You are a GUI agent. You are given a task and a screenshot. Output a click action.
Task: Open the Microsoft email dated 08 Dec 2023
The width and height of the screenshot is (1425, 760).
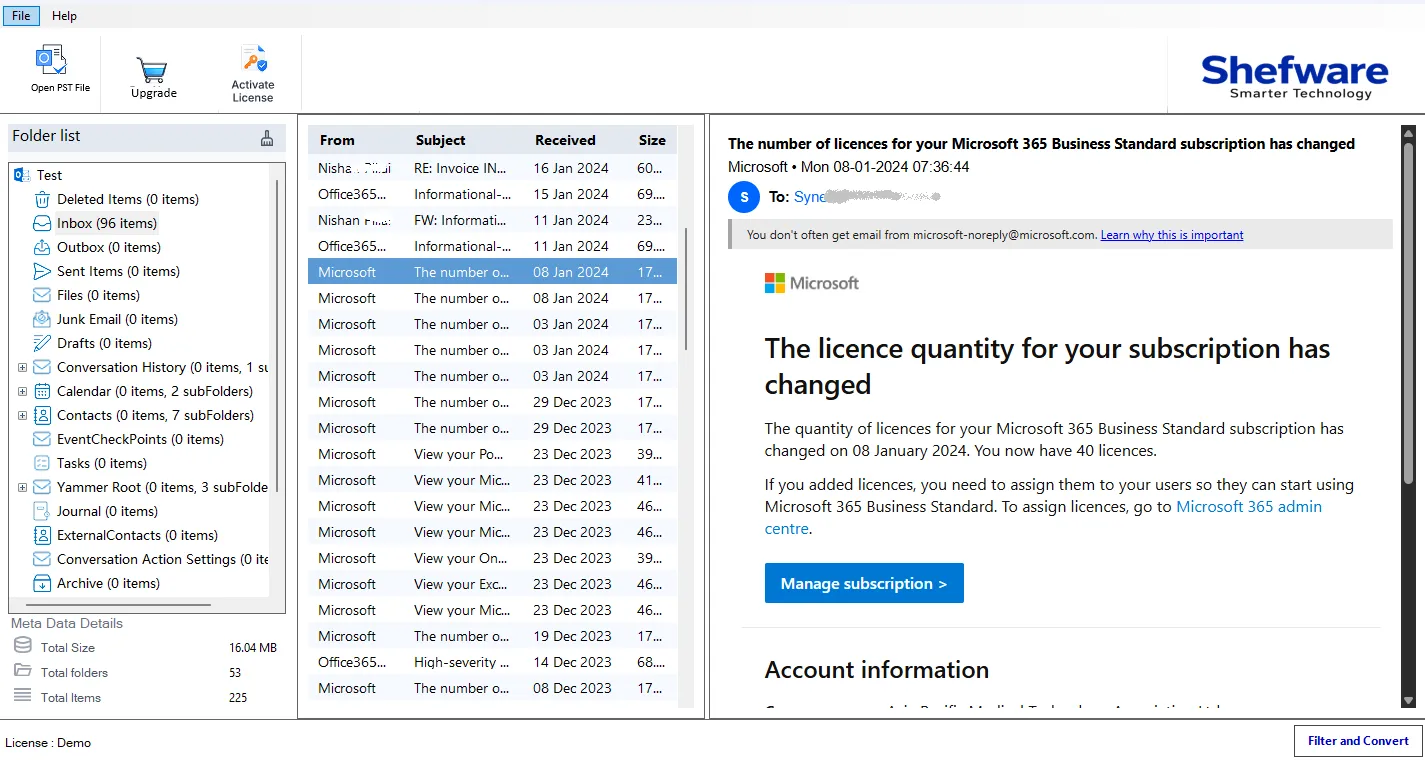(x=492, y=688)
